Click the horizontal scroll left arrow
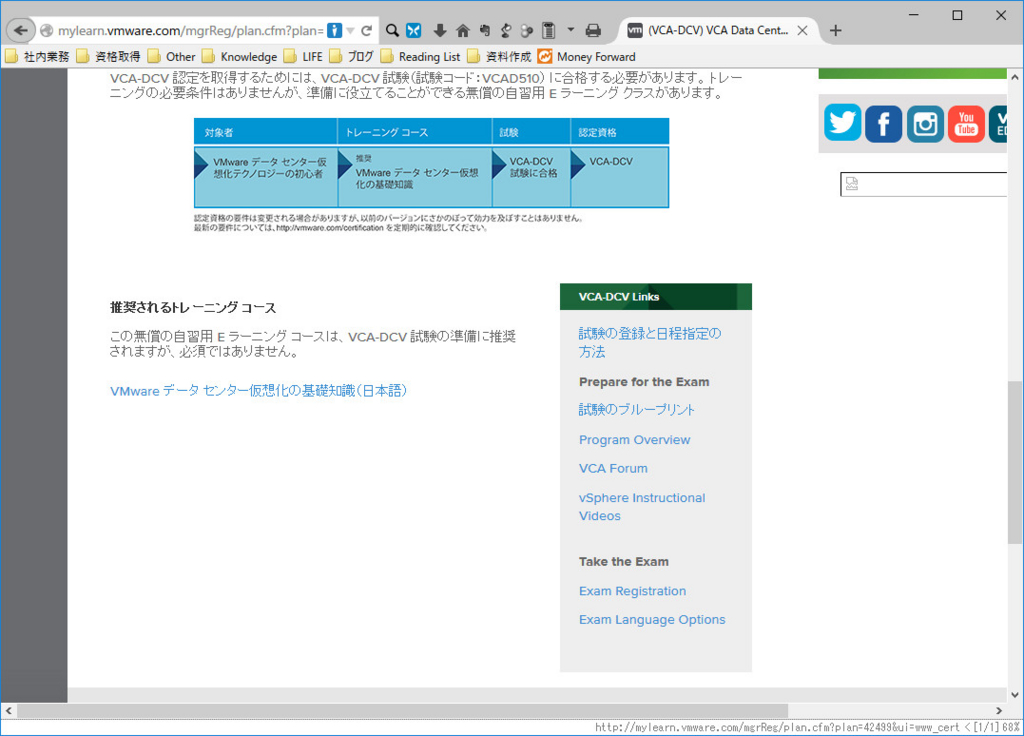This screenshot has width=1024, height=736. click(8, 711)
